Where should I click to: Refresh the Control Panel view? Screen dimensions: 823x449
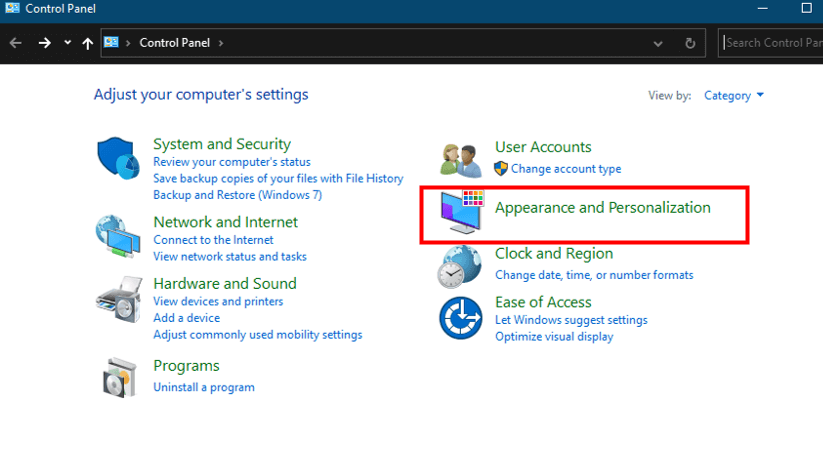point(690,43)
